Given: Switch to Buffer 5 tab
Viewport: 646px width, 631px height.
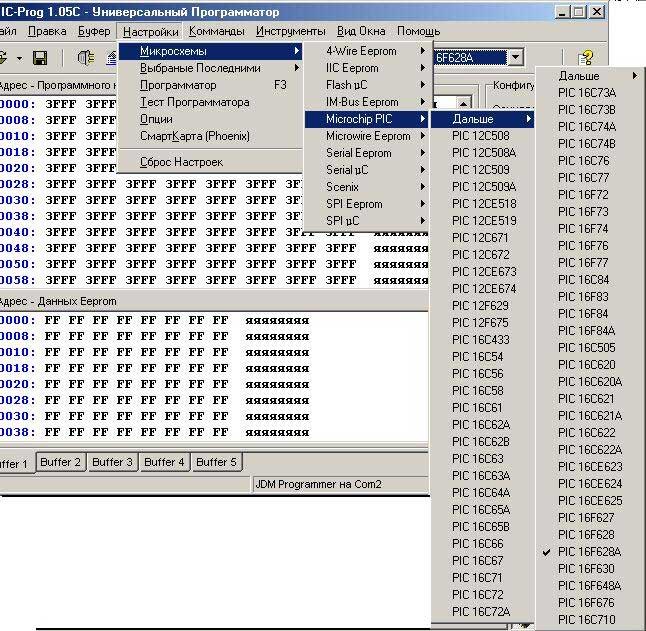Looking at the screenshot, I should 216,462.
